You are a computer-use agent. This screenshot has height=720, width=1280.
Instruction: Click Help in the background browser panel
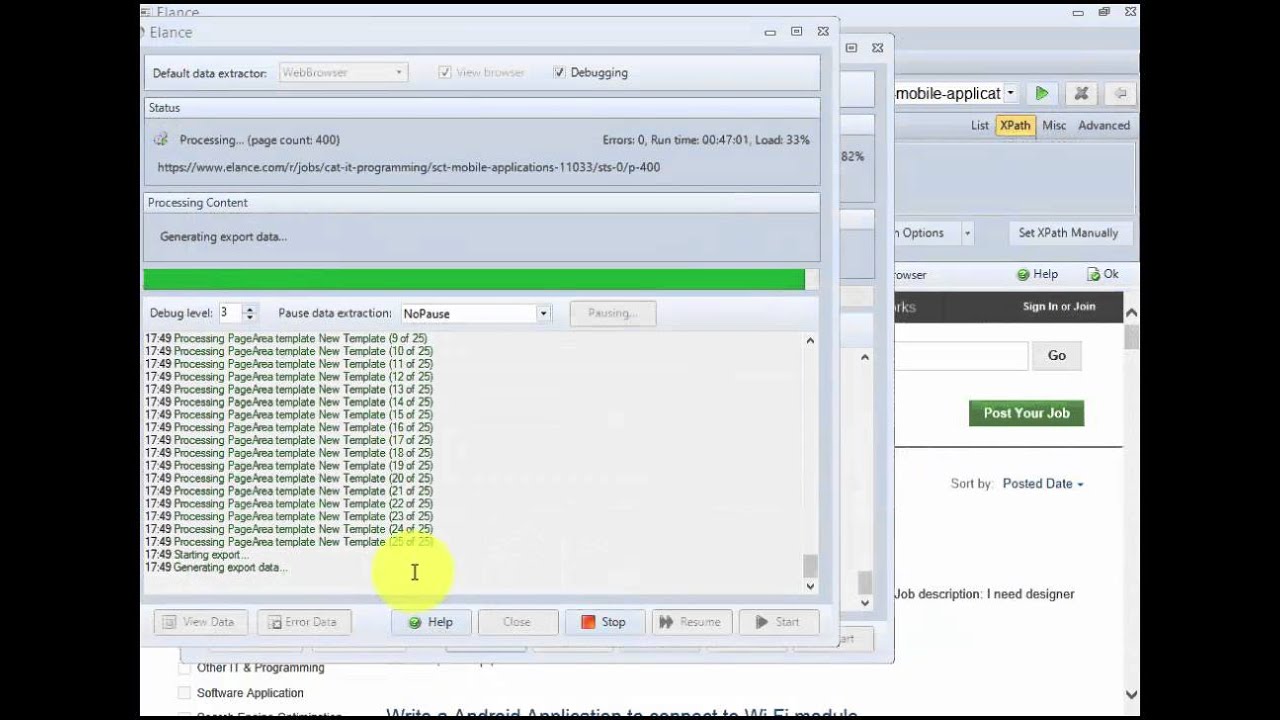(x=1037, y=274)
